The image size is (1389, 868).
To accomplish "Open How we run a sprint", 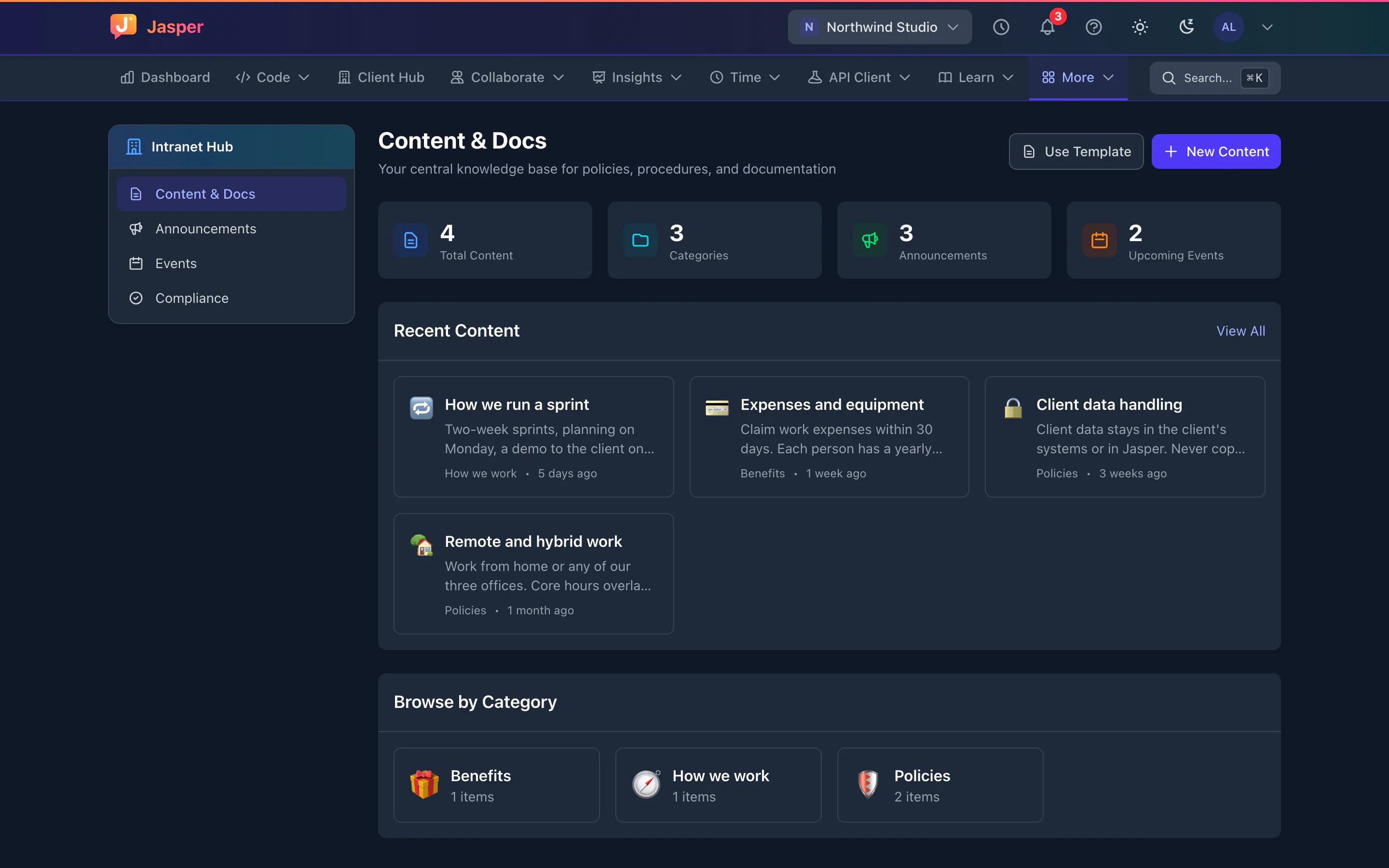I will [533, 437].
